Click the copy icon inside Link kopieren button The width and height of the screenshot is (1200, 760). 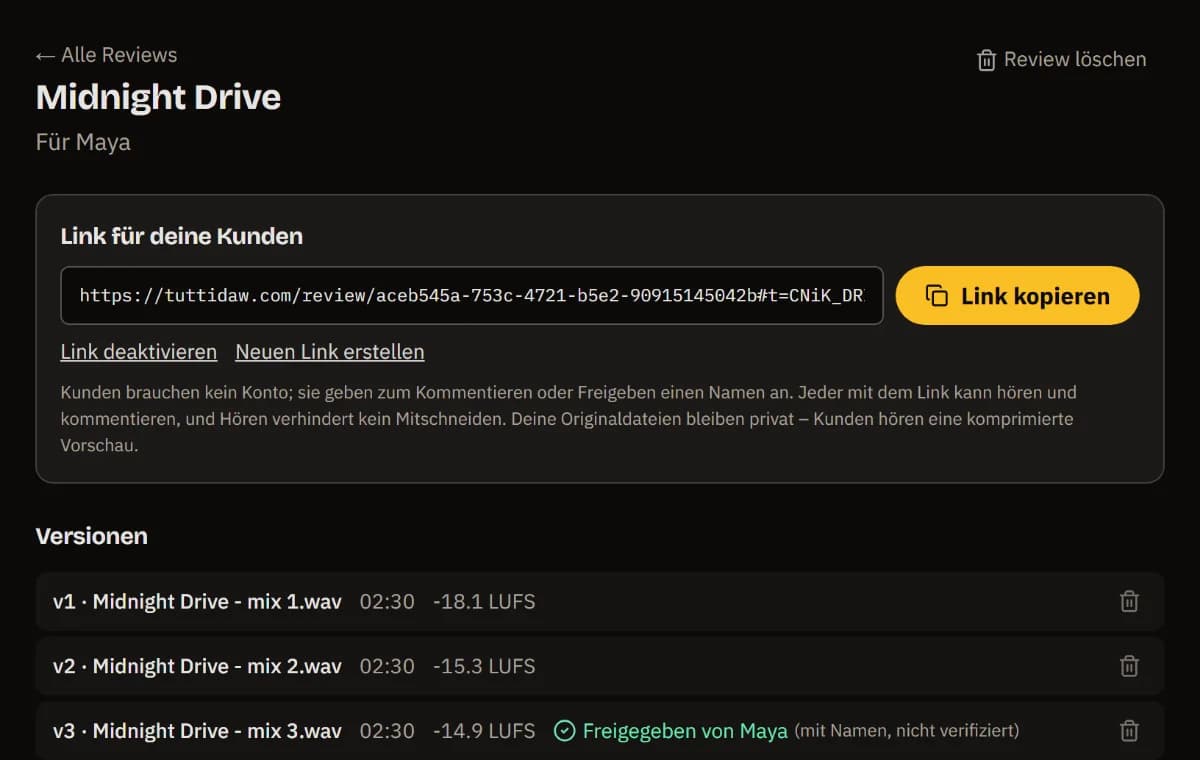click(937, 296)
